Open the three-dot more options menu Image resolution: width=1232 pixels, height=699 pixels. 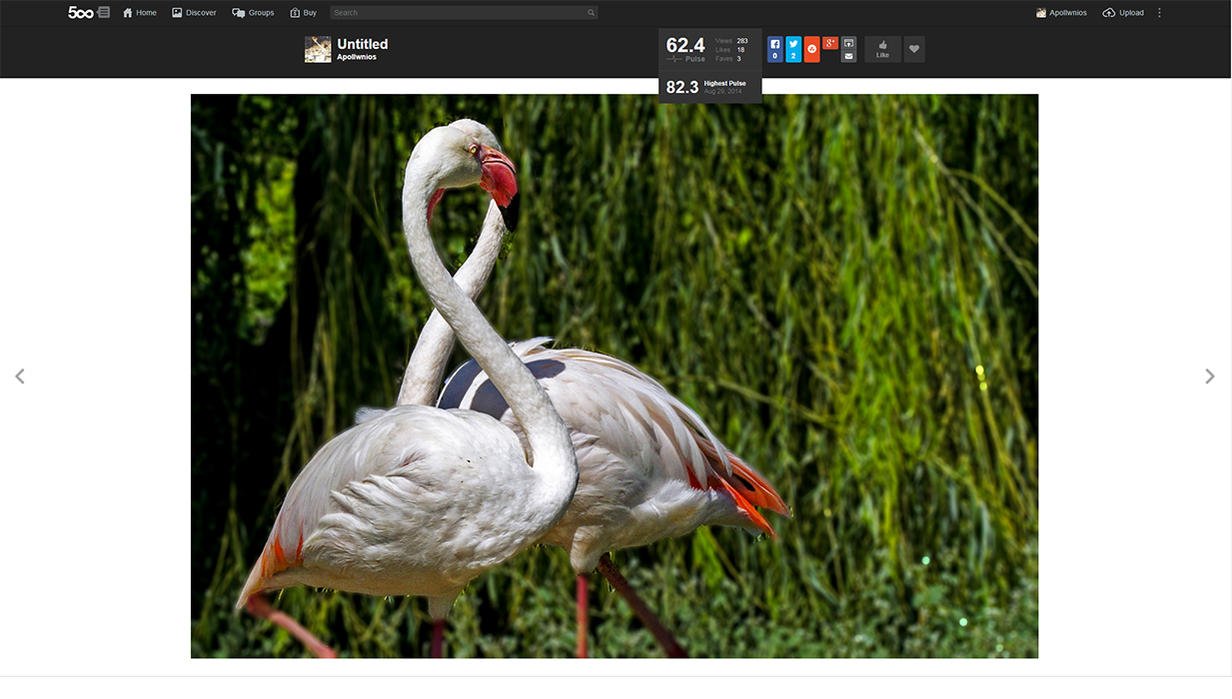coord(1160,13)
